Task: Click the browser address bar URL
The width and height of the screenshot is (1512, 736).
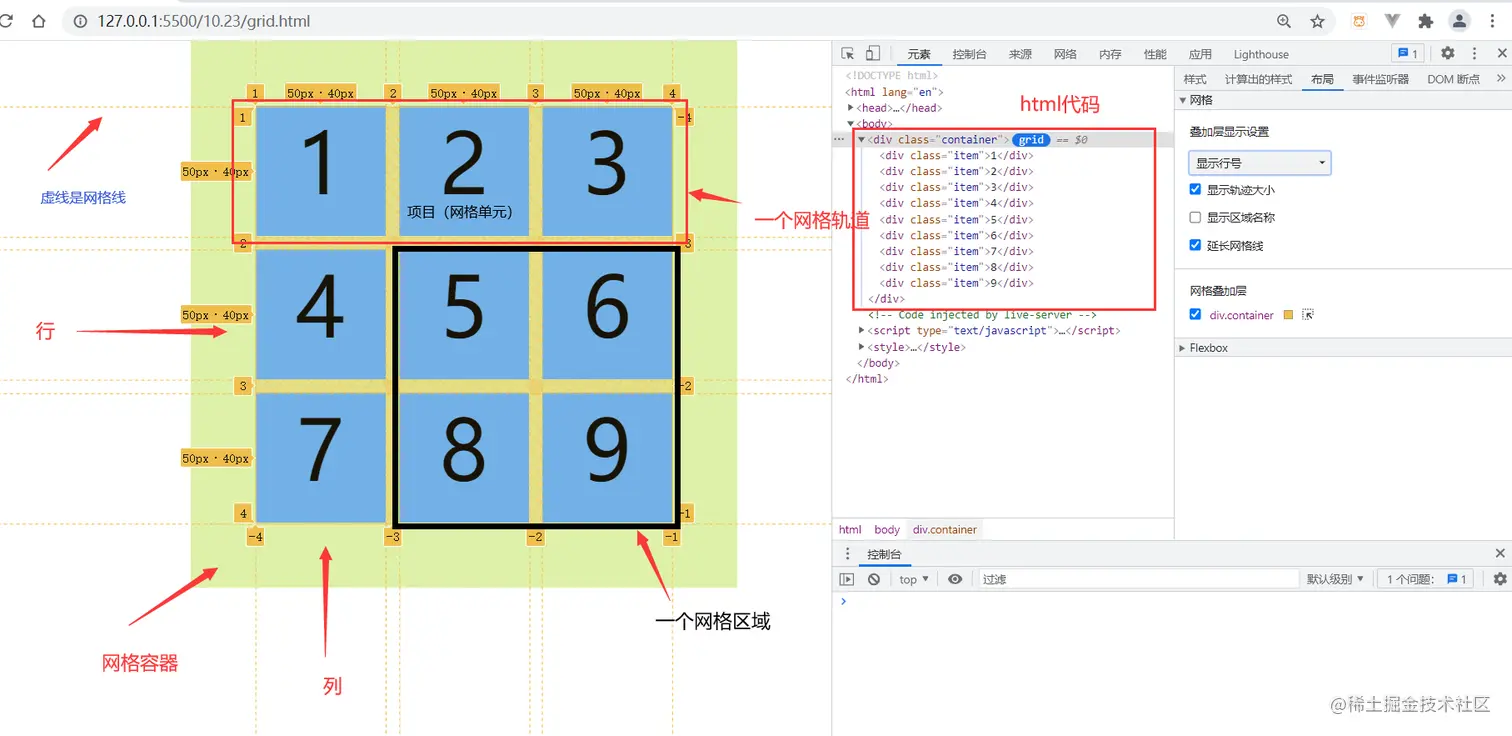Action: pos(204,21)
